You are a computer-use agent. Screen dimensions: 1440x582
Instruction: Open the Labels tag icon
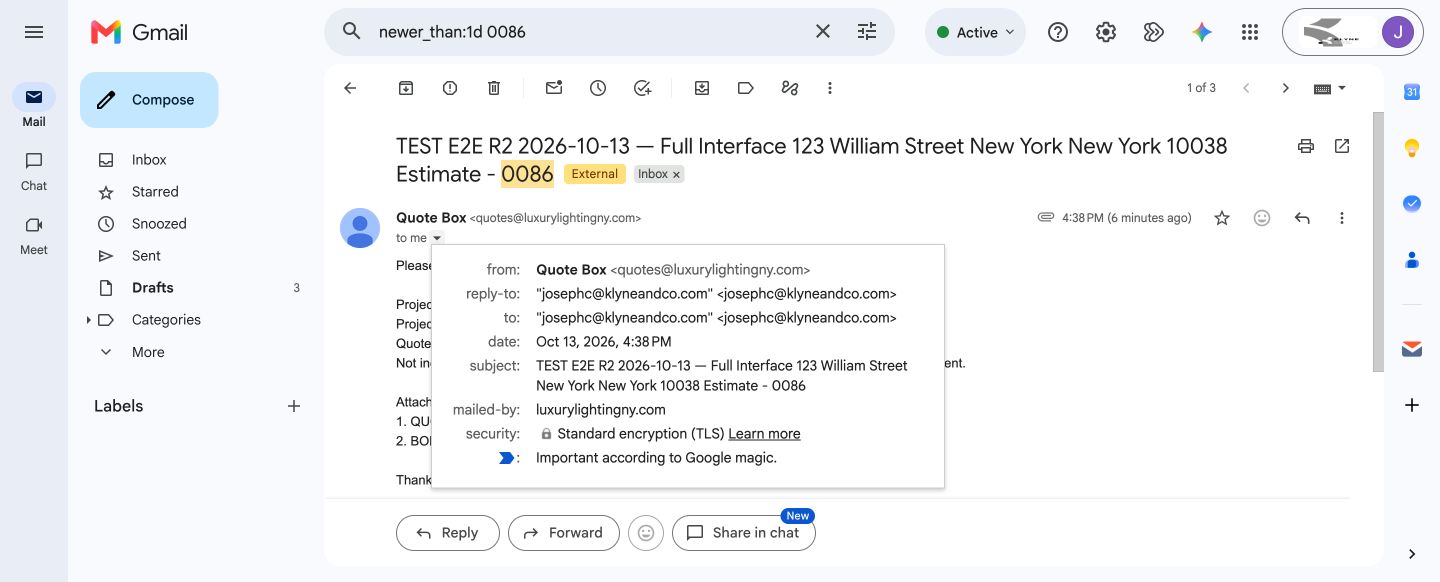pos(746,88)
